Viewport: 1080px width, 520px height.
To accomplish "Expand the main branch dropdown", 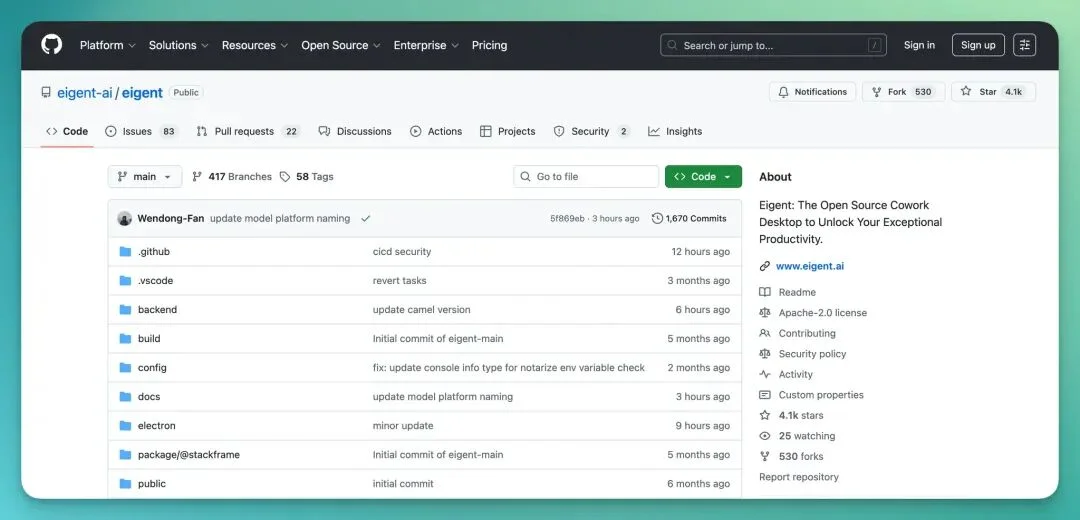I will click(x=145, y=177).
